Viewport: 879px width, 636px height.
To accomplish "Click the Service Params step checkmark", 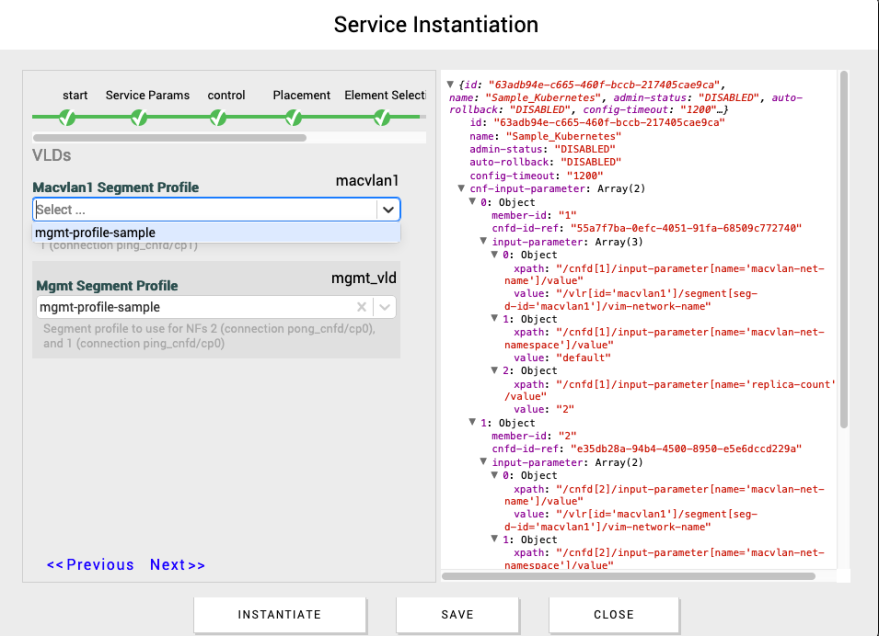I will 140,118.
